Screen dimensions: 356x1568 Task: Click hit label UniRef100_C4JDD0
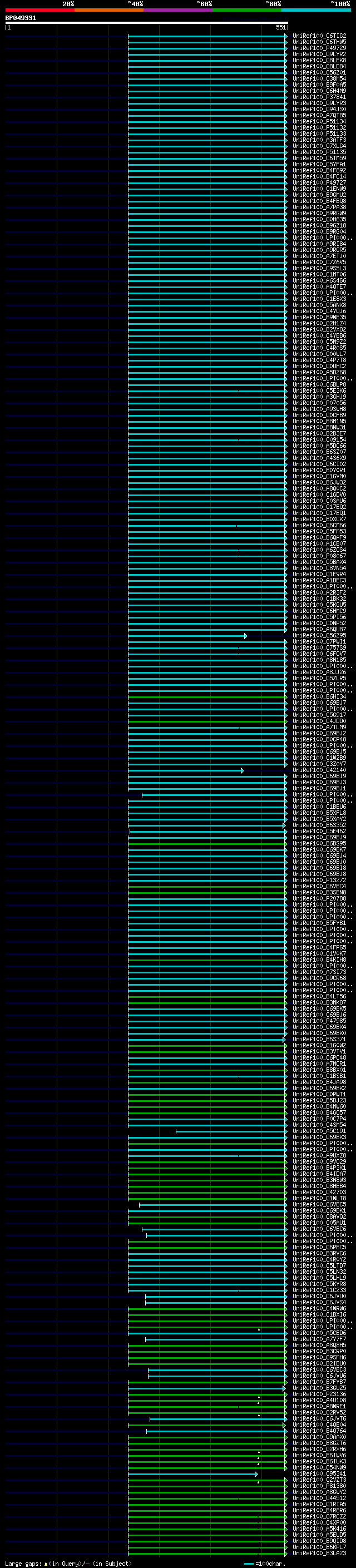pos(319,721)
